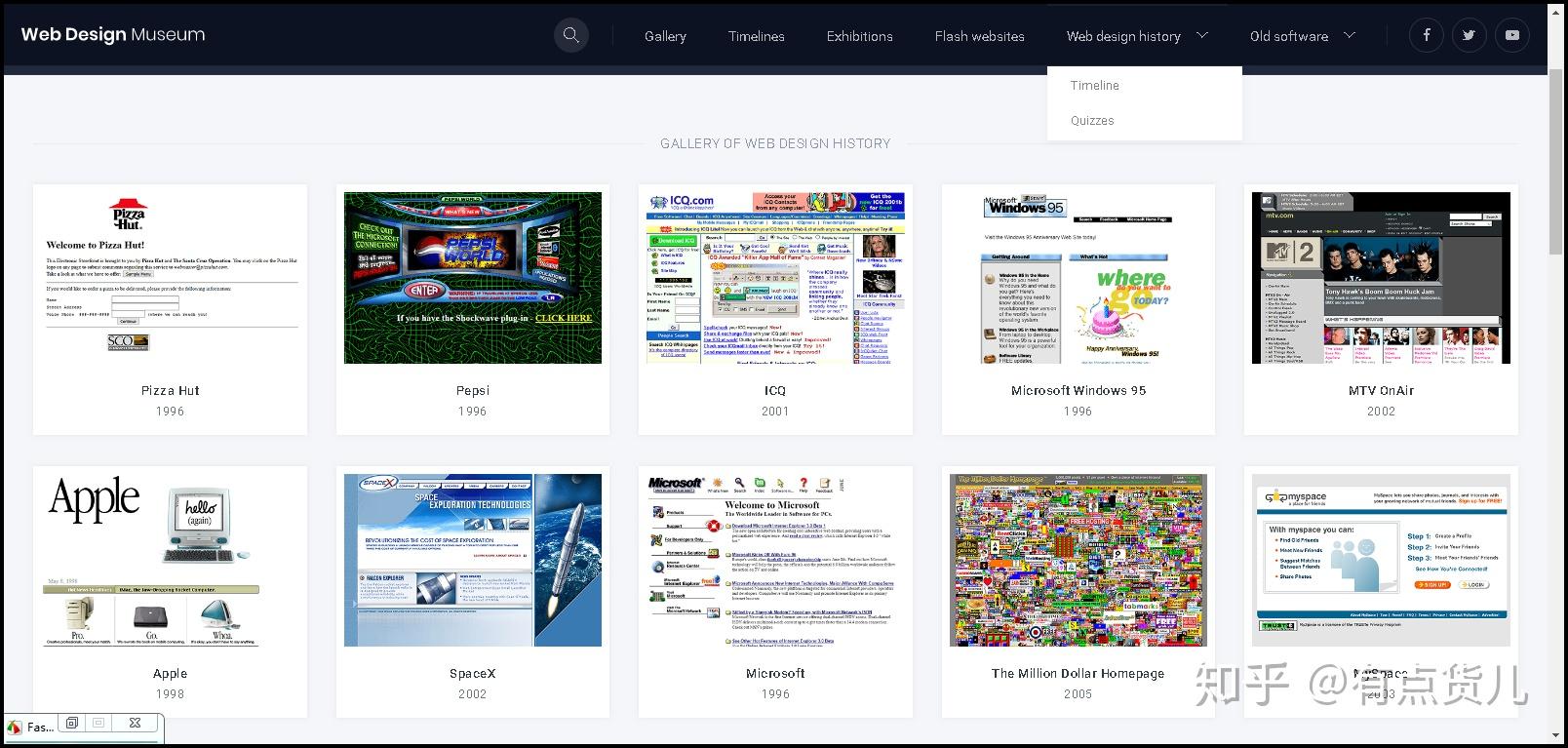
Task: Choose Quizzes from the open submenu
Action: tap(1091, 120)
